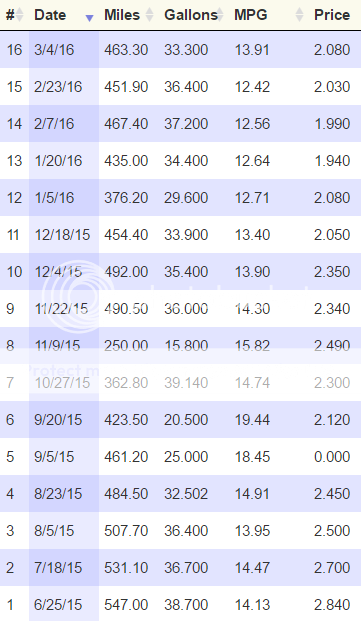Click the 2.700 price value

(332, 568)
